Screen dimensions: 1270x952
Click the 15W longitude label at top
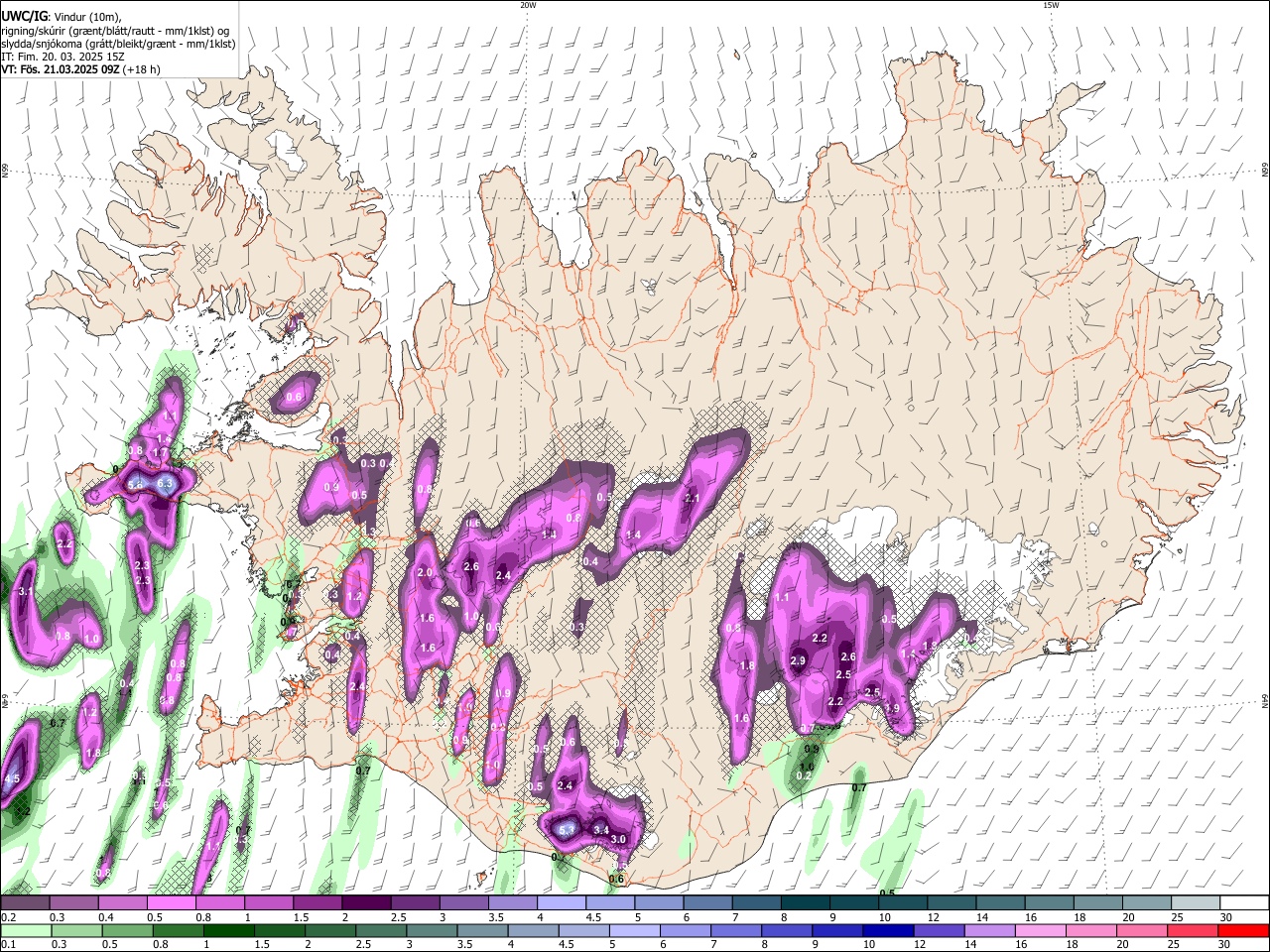click(1051, 5)
